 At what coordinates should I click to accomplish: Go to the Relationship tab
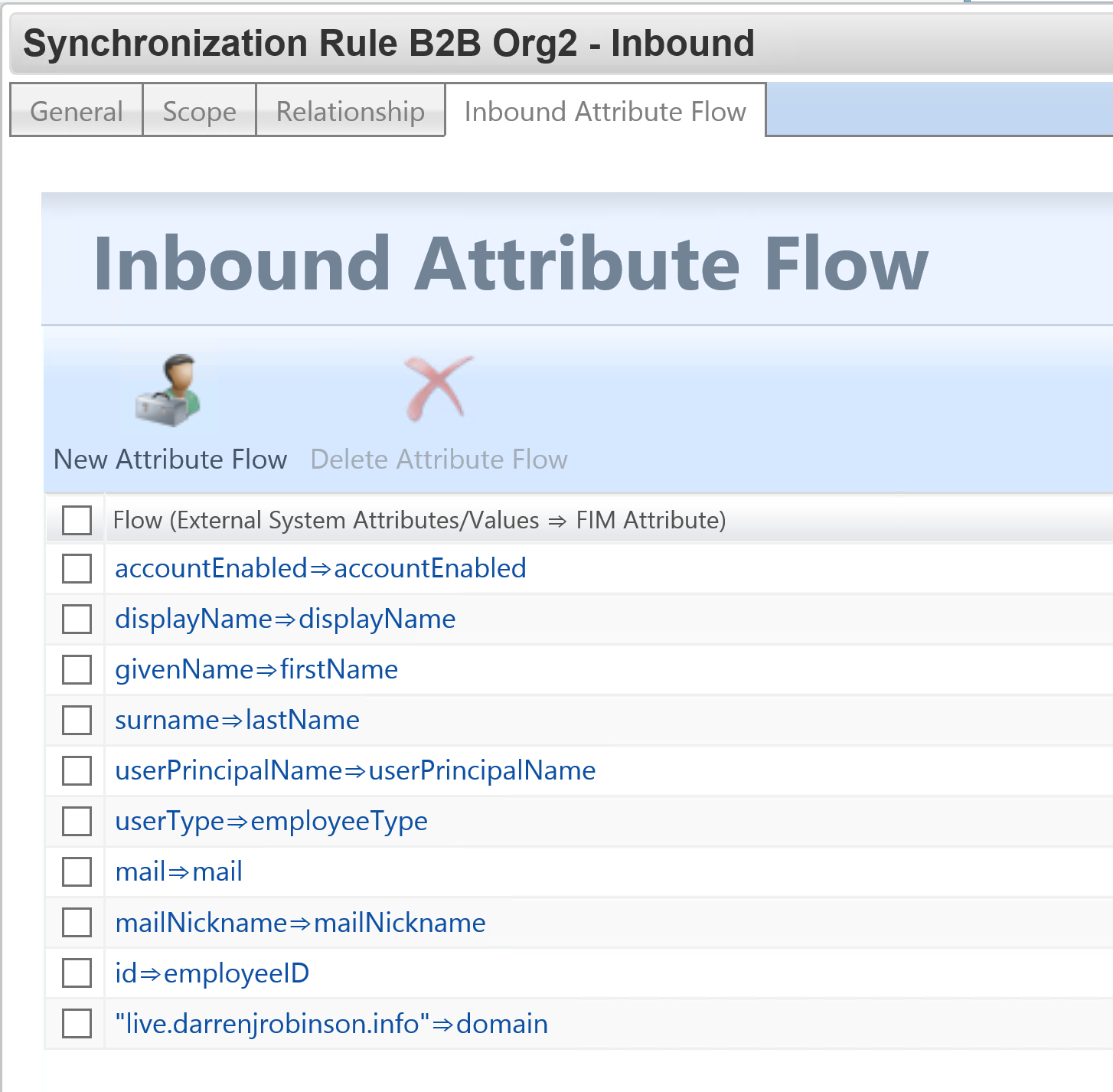350,112
